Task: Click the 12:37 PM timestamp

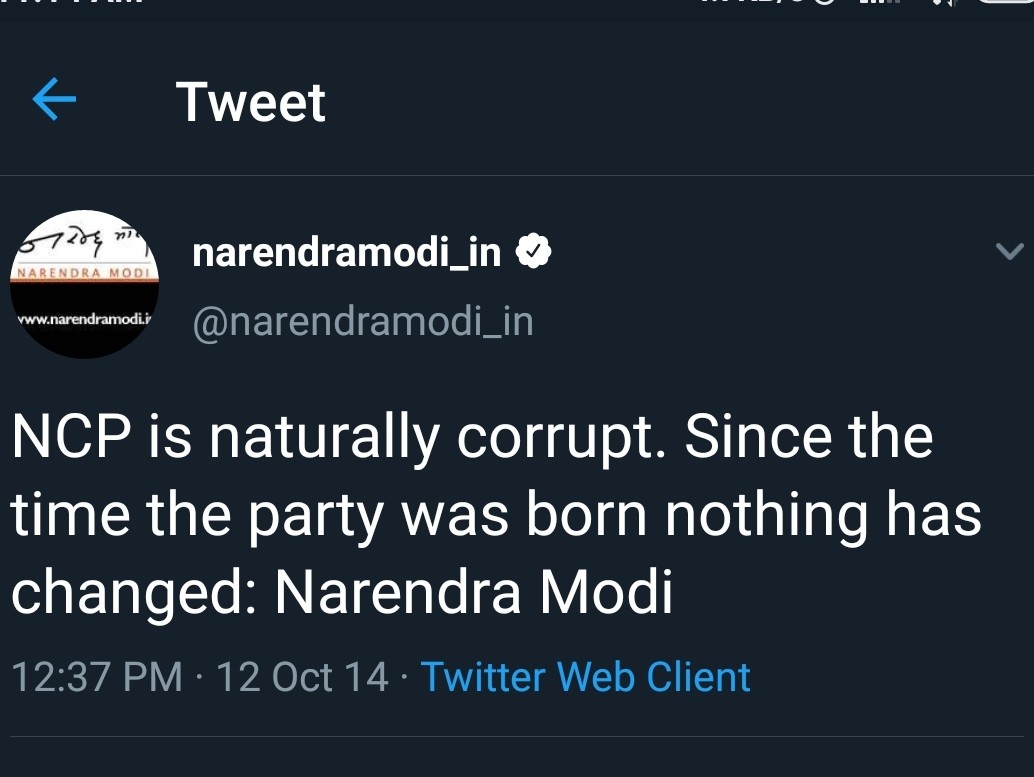Action: [x=97, y=677]
